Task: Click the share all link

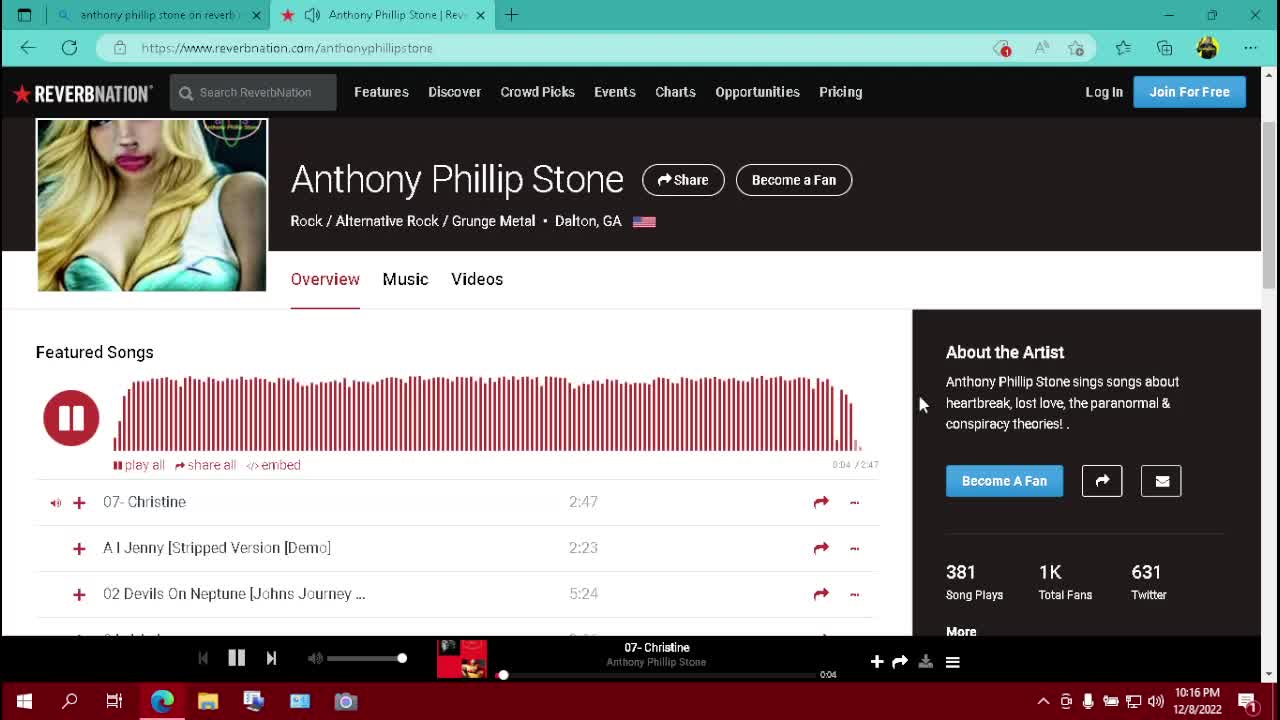Action: [205, 465]
